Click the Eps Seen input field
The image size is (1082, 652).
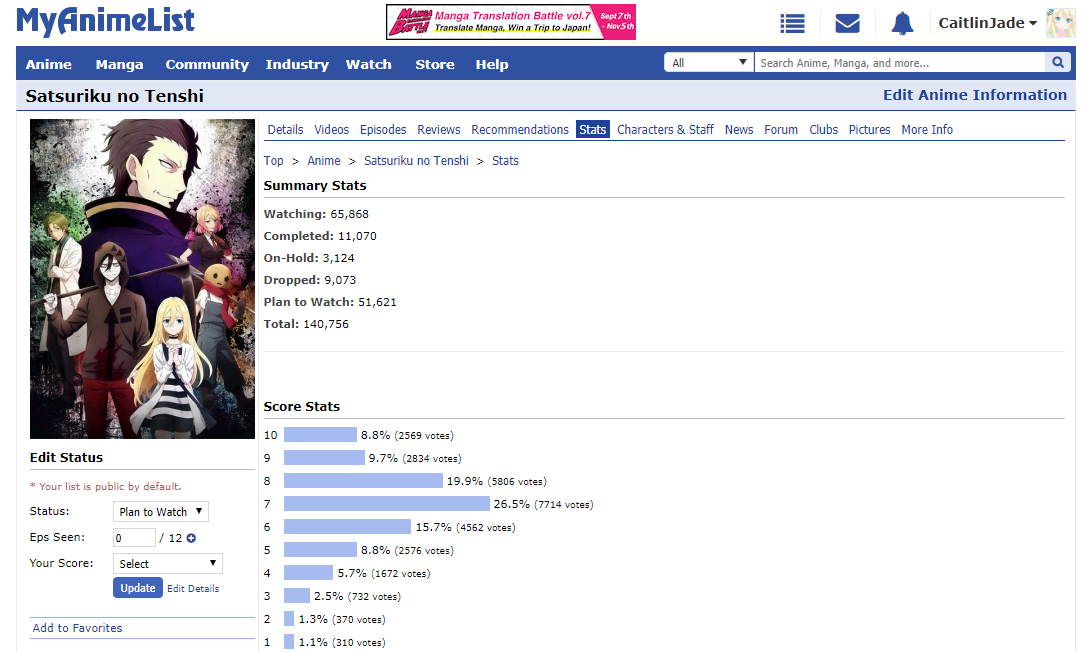[135, 537]
